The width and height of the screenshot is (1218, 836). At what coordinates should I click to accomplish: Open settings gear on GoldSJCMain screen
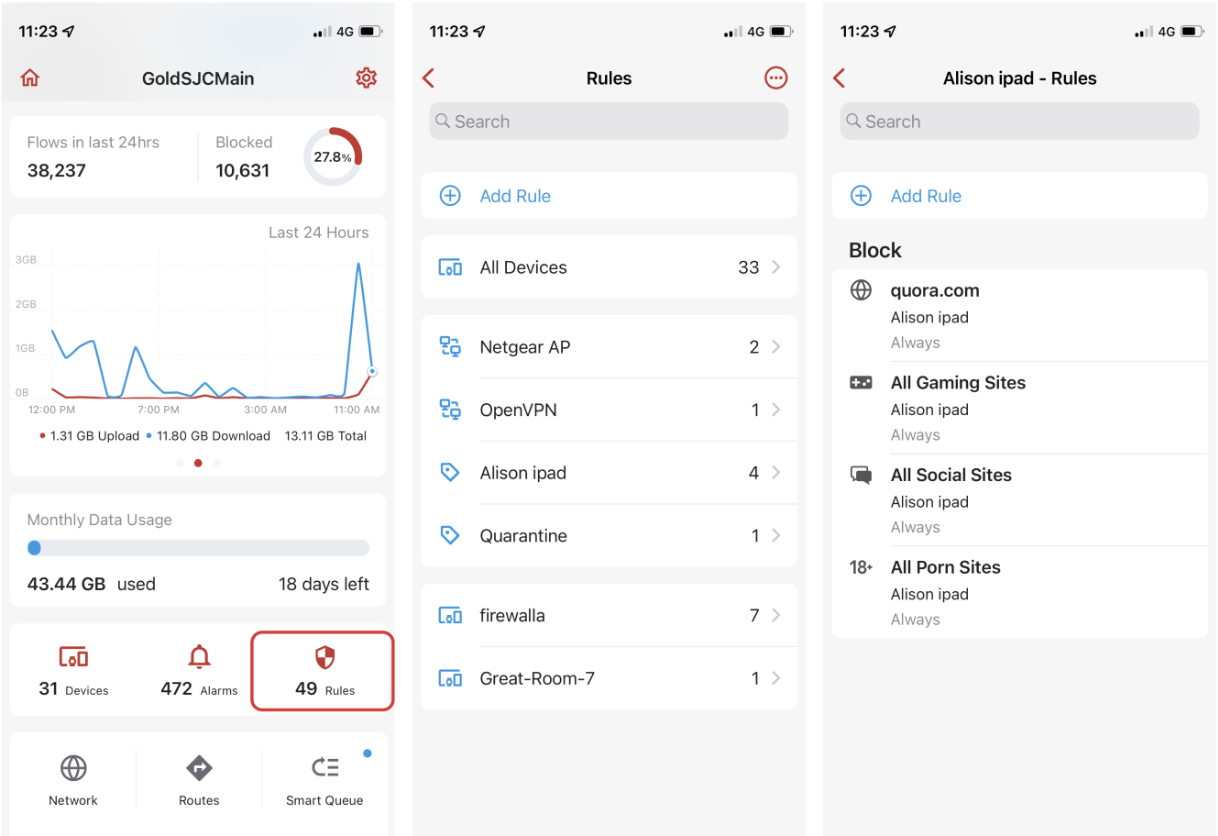point(366,78)
